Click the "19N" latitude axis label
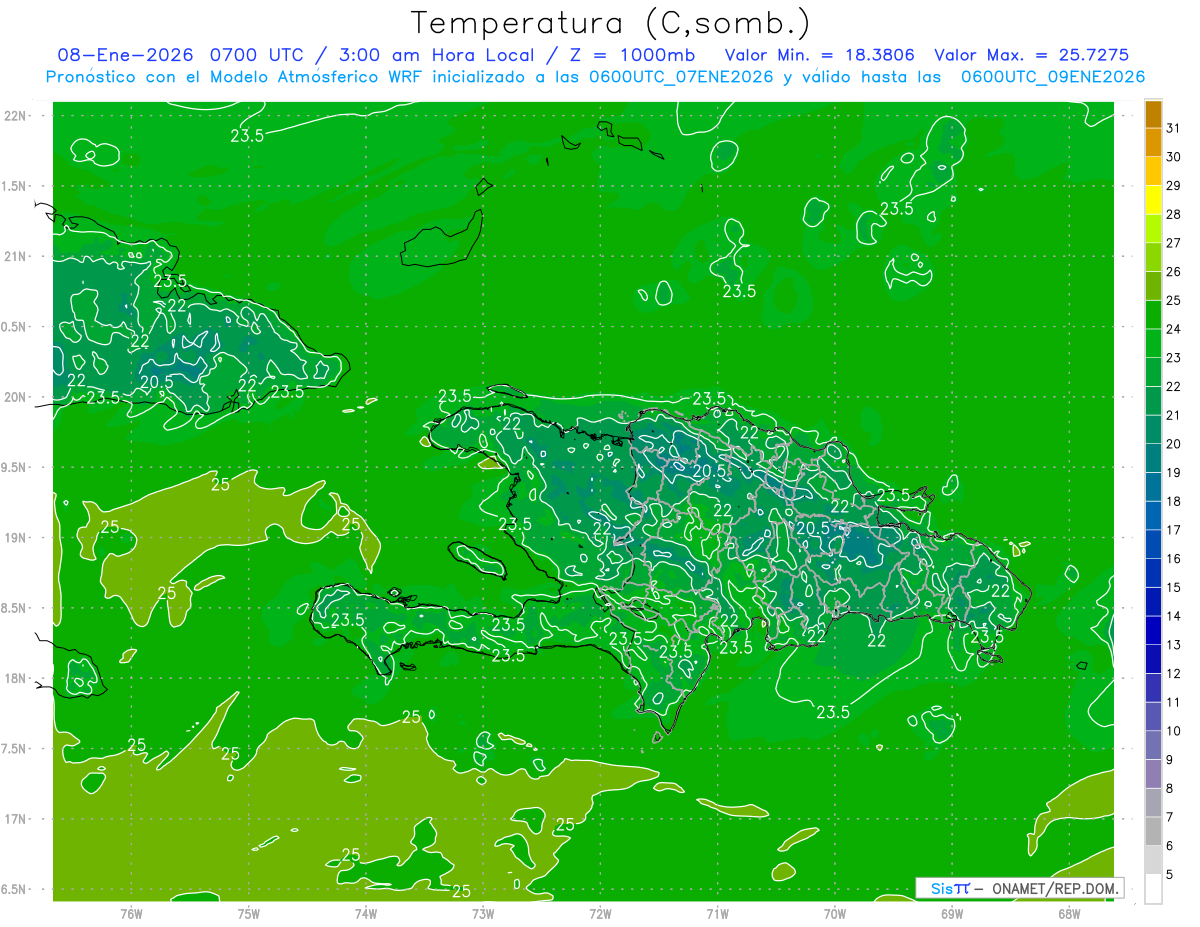This screenshot has width=1200, height=927. (17, 538)
